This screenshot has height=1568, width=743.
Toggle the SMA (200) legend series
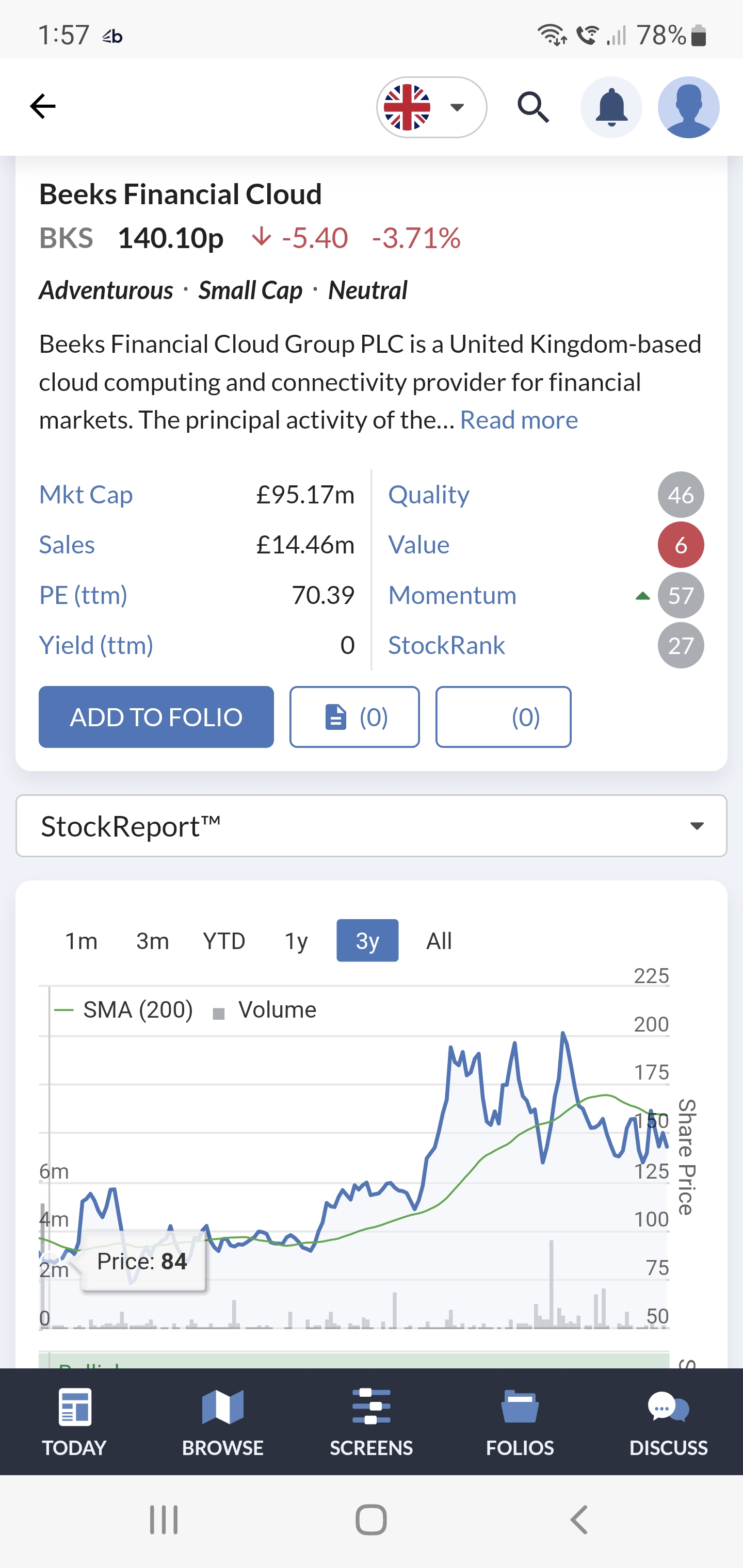point(124,1010)
